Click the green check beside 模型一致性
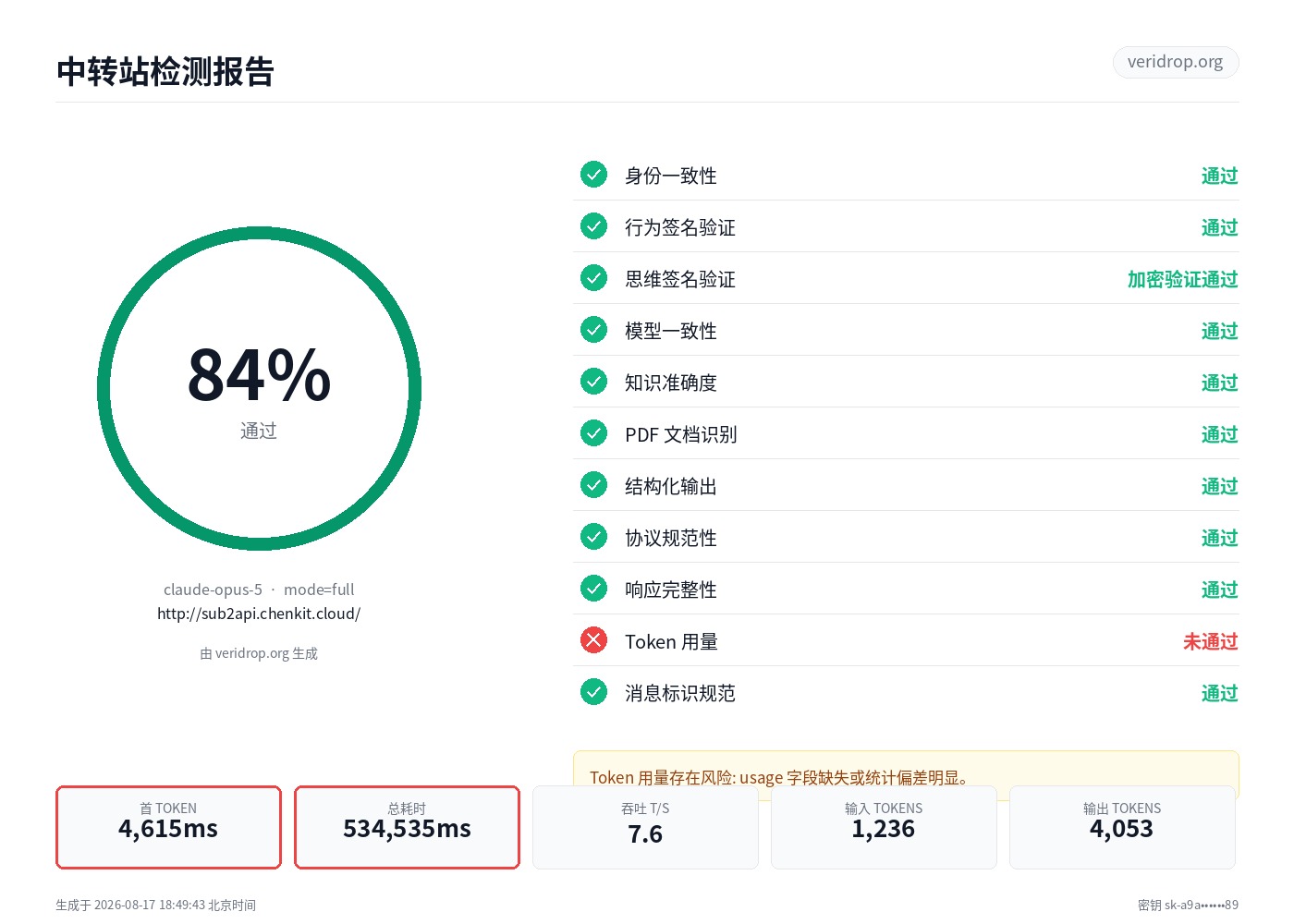Image resolution: width=1294 pixels, height=924 pixels. coord(593,330)
